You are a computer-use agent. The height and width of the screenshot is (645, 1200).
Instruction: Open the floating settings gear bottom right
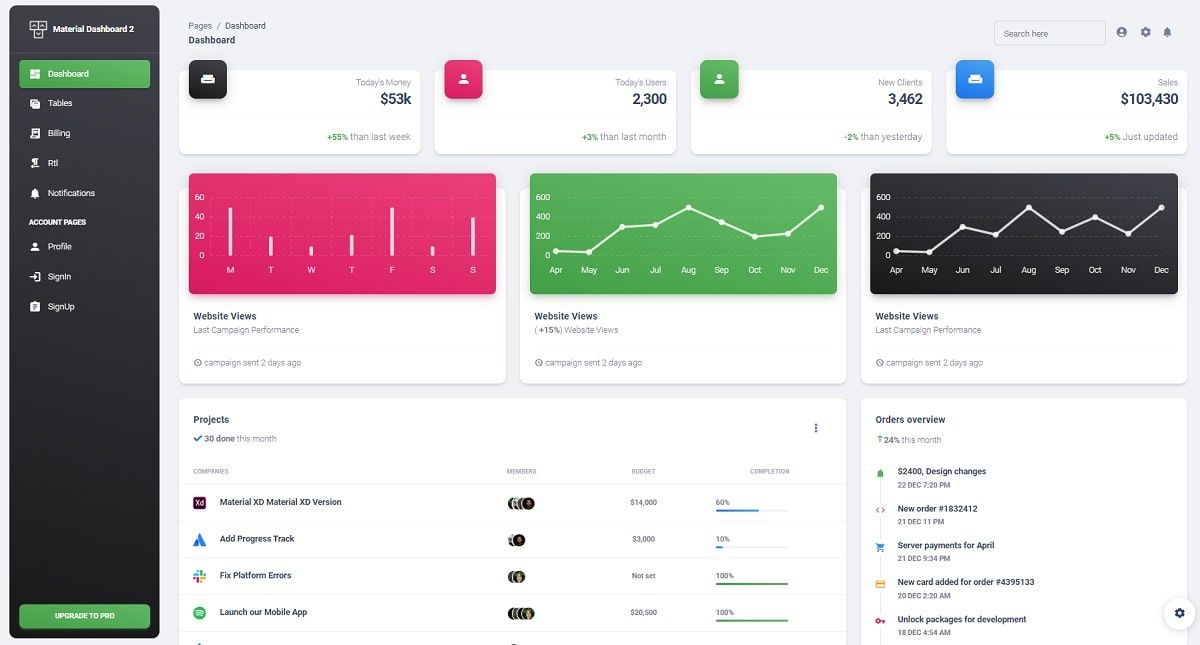click(x=1179, y=613)
